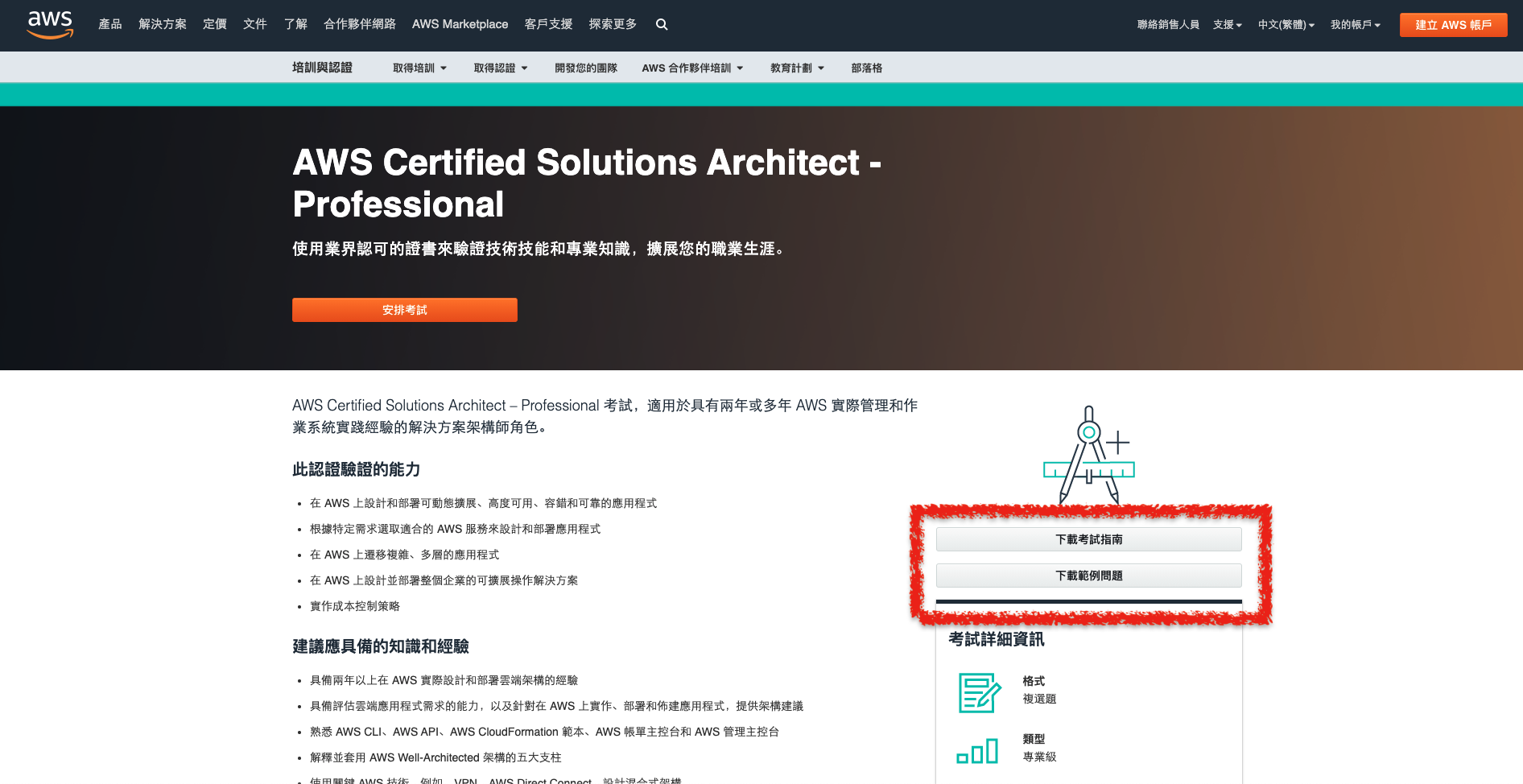Open the 取得認證 dropdown menu
Viewport: 1523px width, 784px height.
tap(500, 68)
